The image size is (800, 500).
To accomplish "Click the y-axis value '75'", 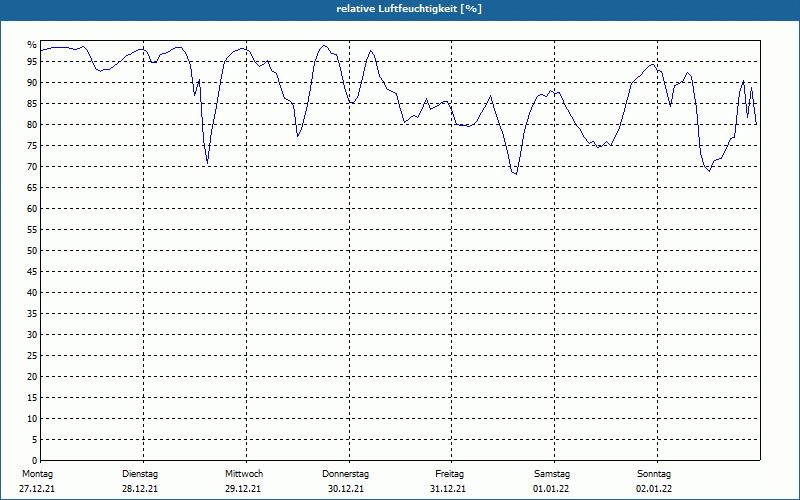I will 32,145.
